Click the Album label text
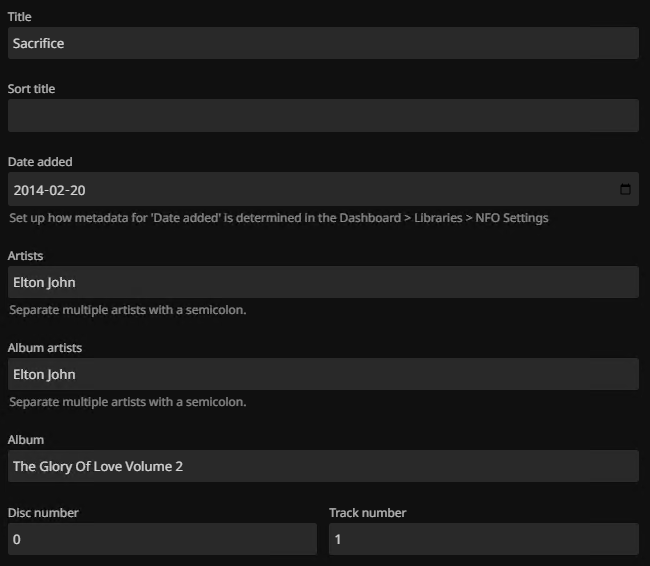Image resolution: width=650 pixels, height=566 pixels. point(26,440)
